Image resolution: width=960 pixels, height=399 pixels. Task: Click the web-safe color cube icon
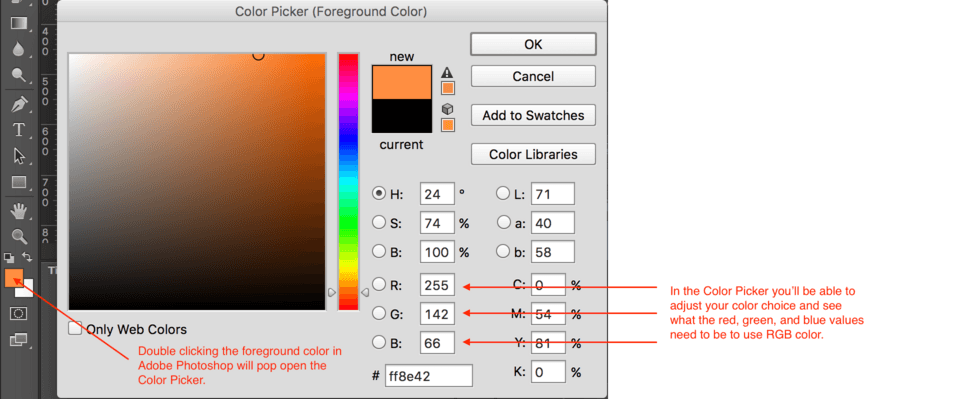click(x=448, y=109)
